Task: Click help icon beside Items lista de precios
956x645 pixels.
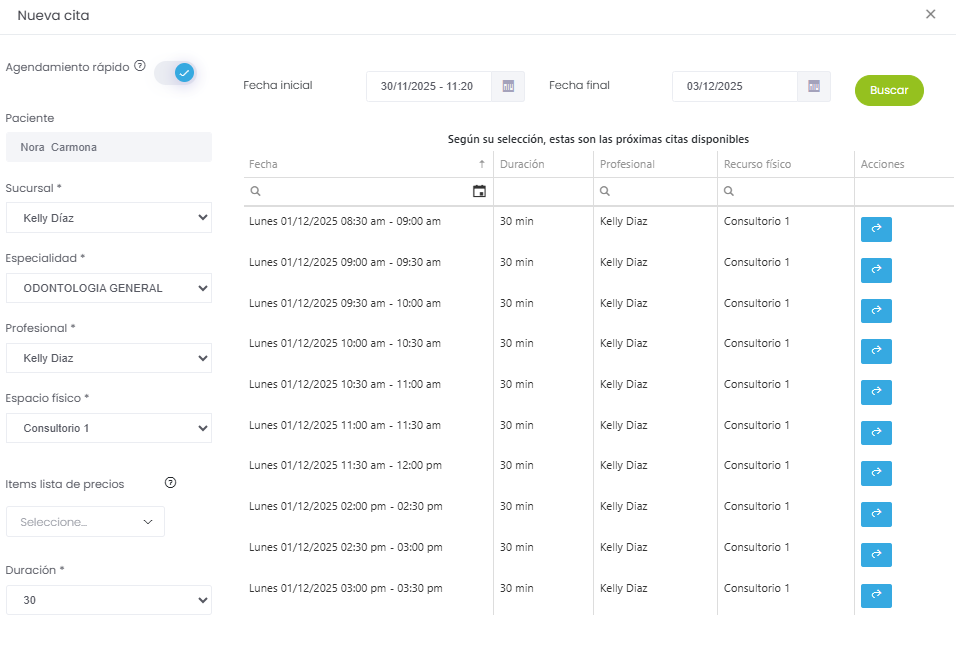Action: 170,483
